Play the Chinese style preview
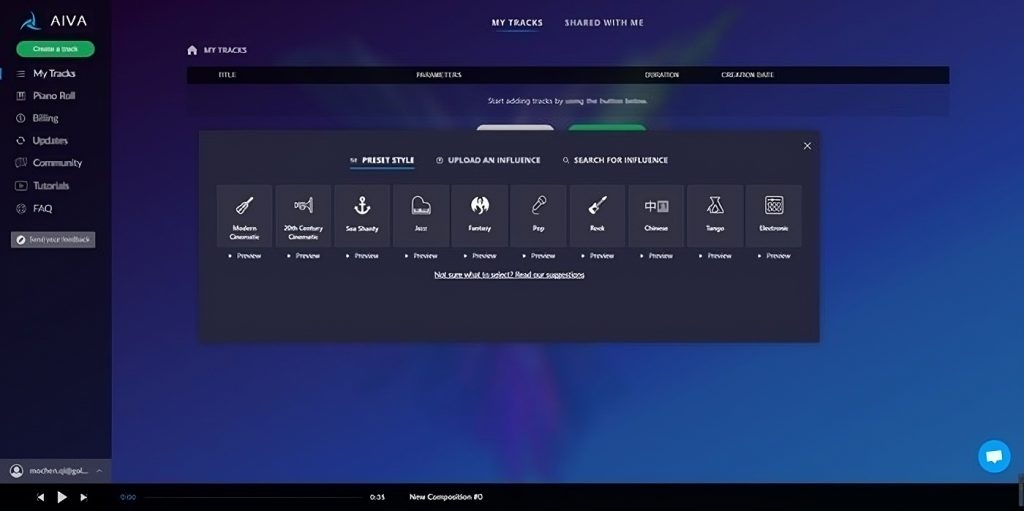 coord(656,256)
